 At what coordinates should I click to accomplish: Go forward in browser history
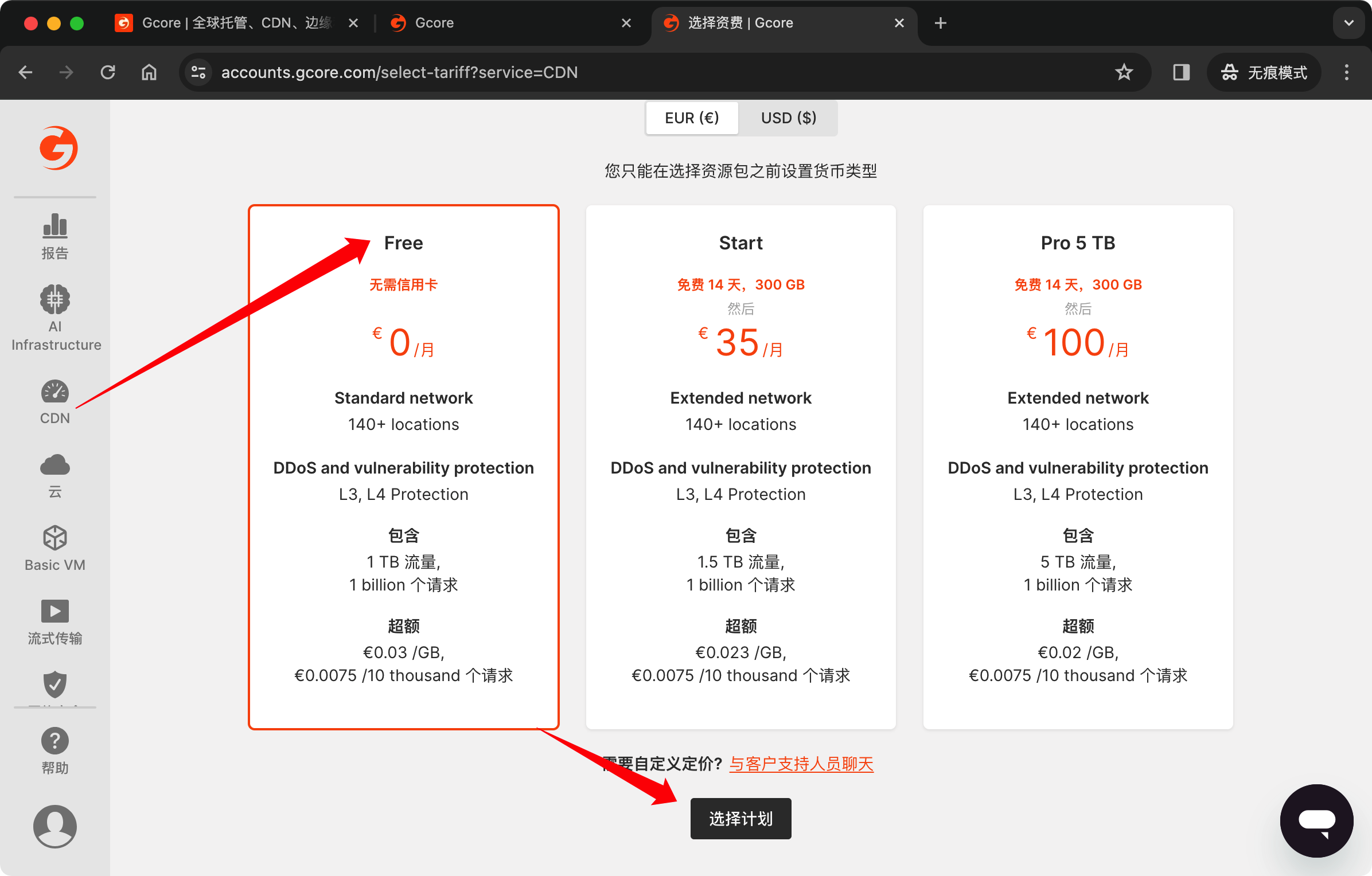pyautogui.click(x=67, y=72)
